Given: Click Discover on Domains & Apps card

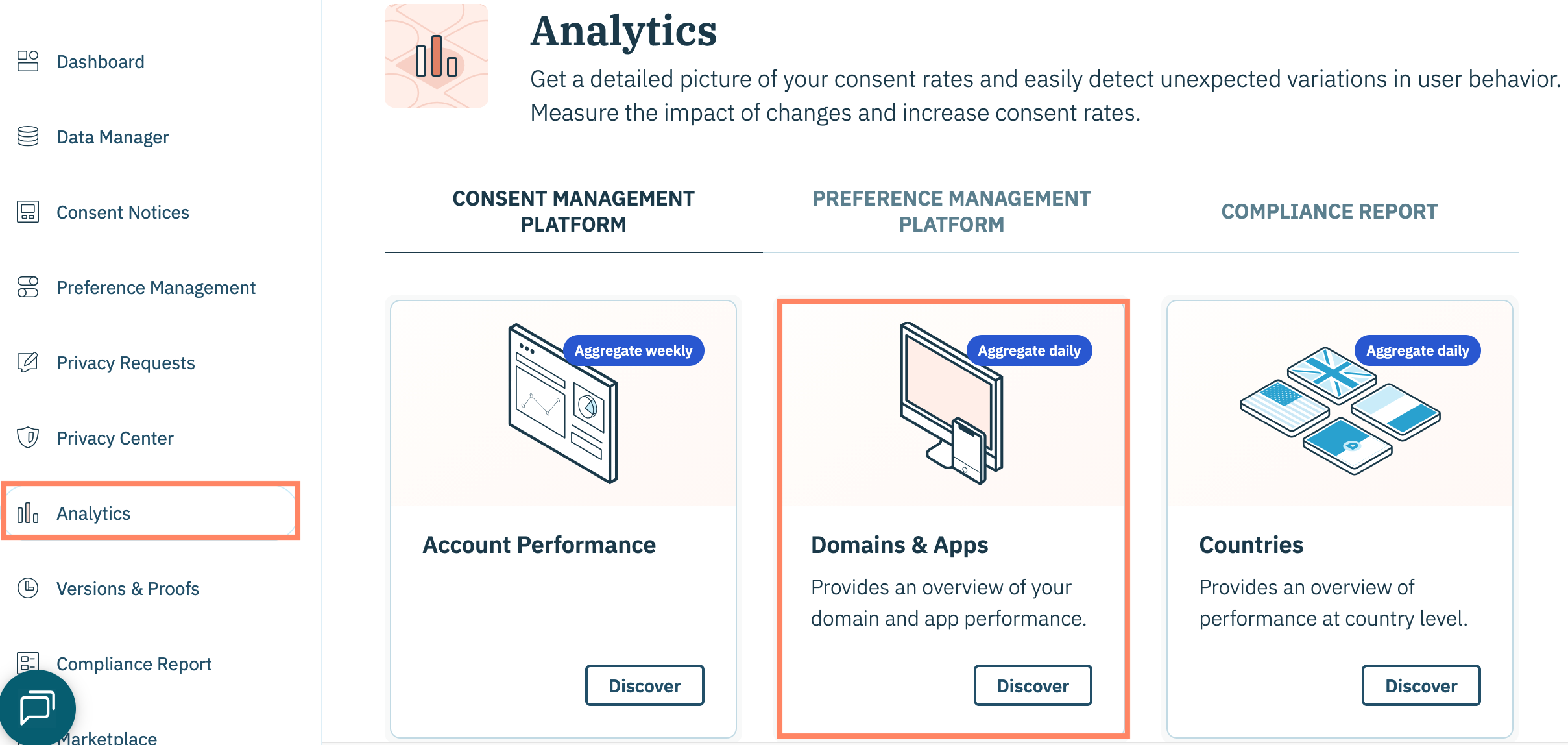Looking at the screenshot, I should pyautogui.click(x=1032, y=685).
